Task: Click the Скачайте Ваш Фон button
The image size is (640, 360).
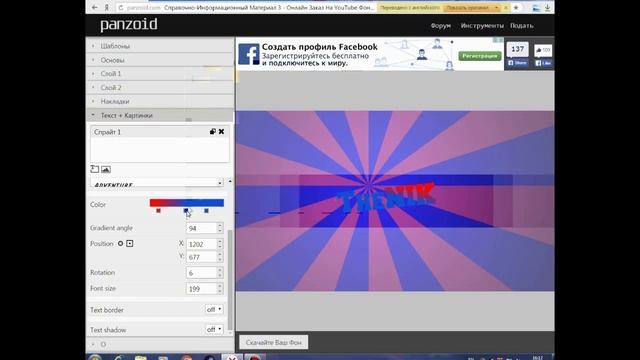Action: tap(273, 342)
